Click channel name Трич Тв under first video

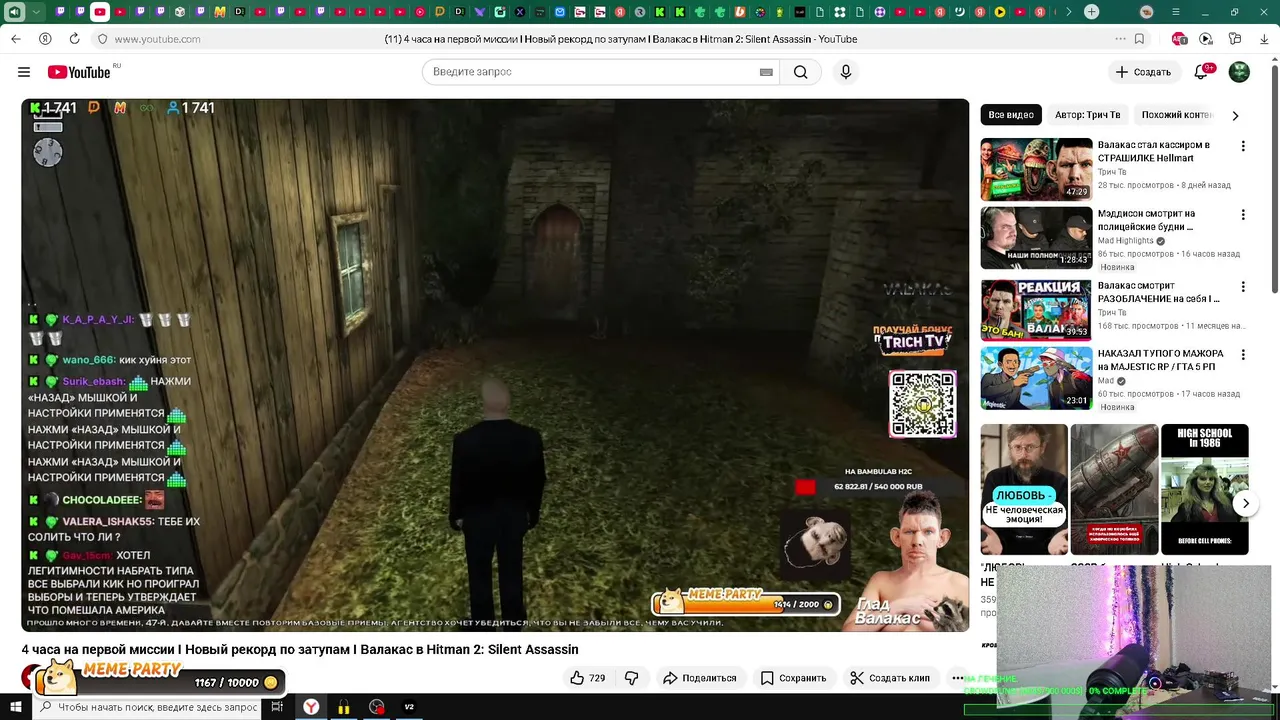tap(1112, 172)
